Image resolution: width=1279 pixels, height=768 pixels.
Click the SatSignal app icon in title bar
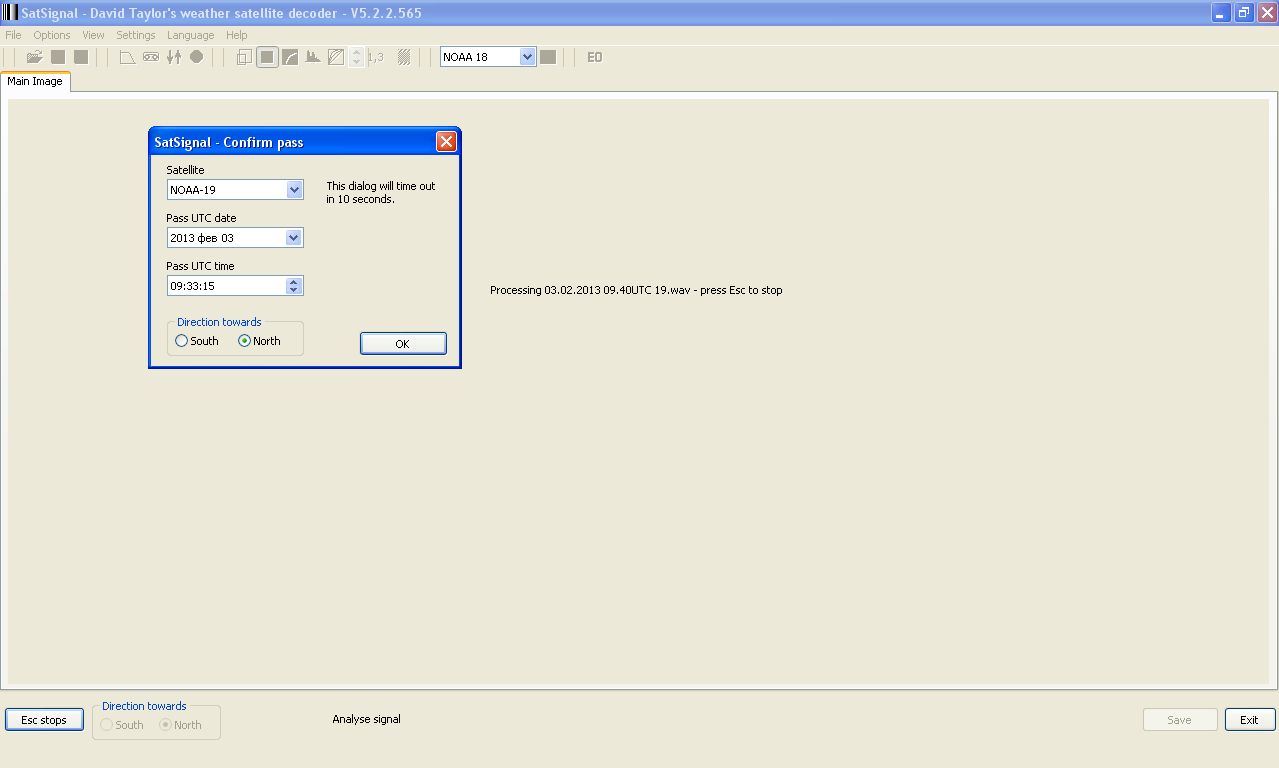click(x=10, y=13)
